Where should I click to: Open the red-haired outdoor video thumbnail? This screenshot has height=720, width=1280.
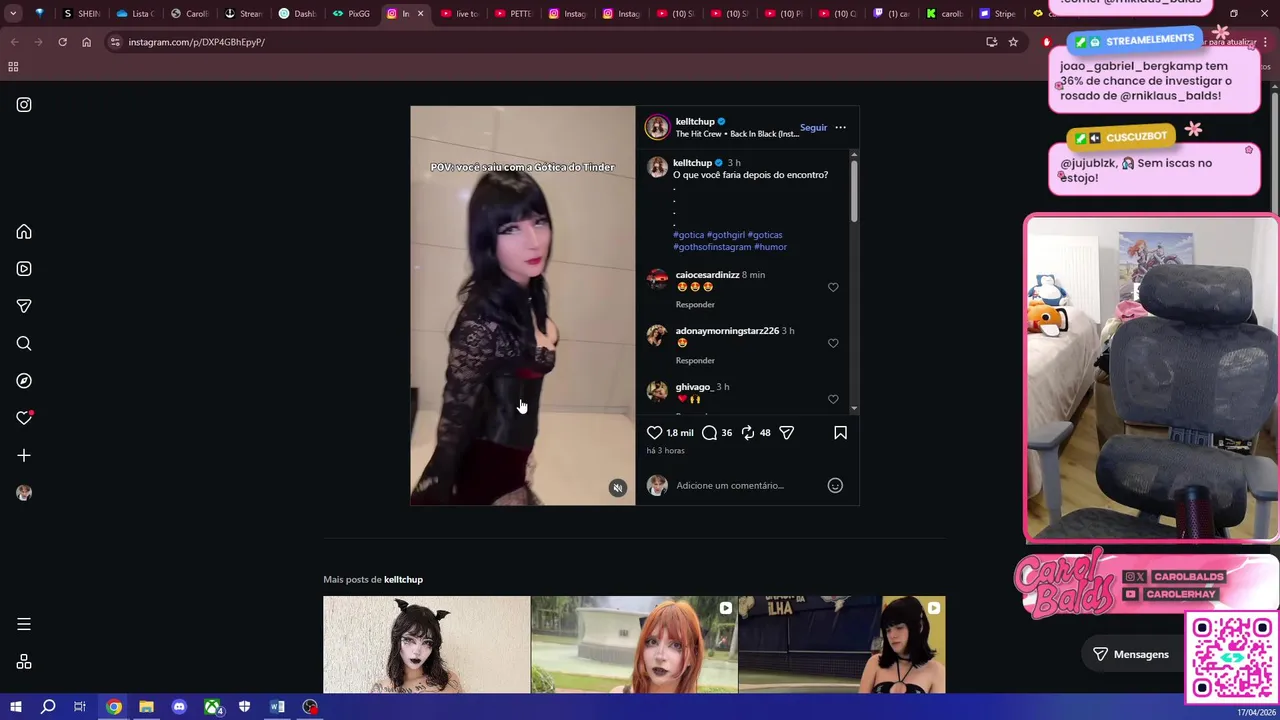coord(634,644)
